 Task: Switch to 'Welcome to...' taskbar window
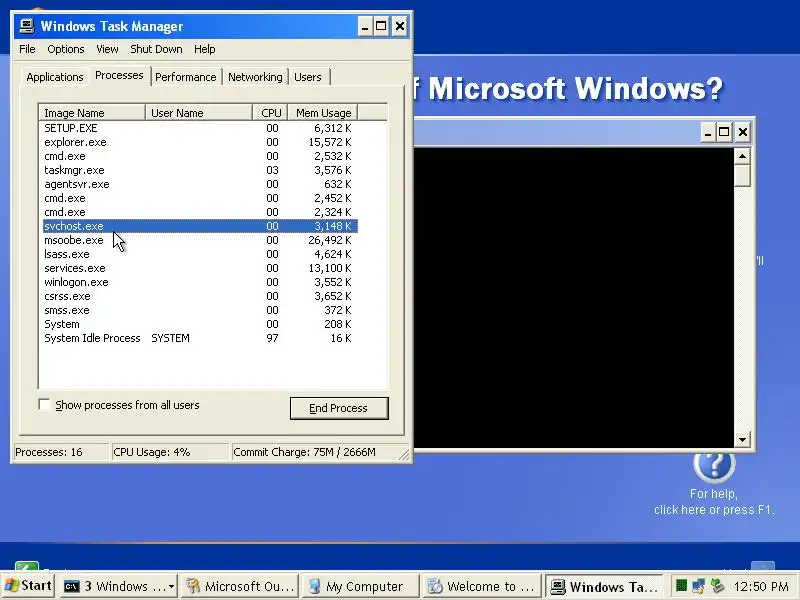click(481, 586)
